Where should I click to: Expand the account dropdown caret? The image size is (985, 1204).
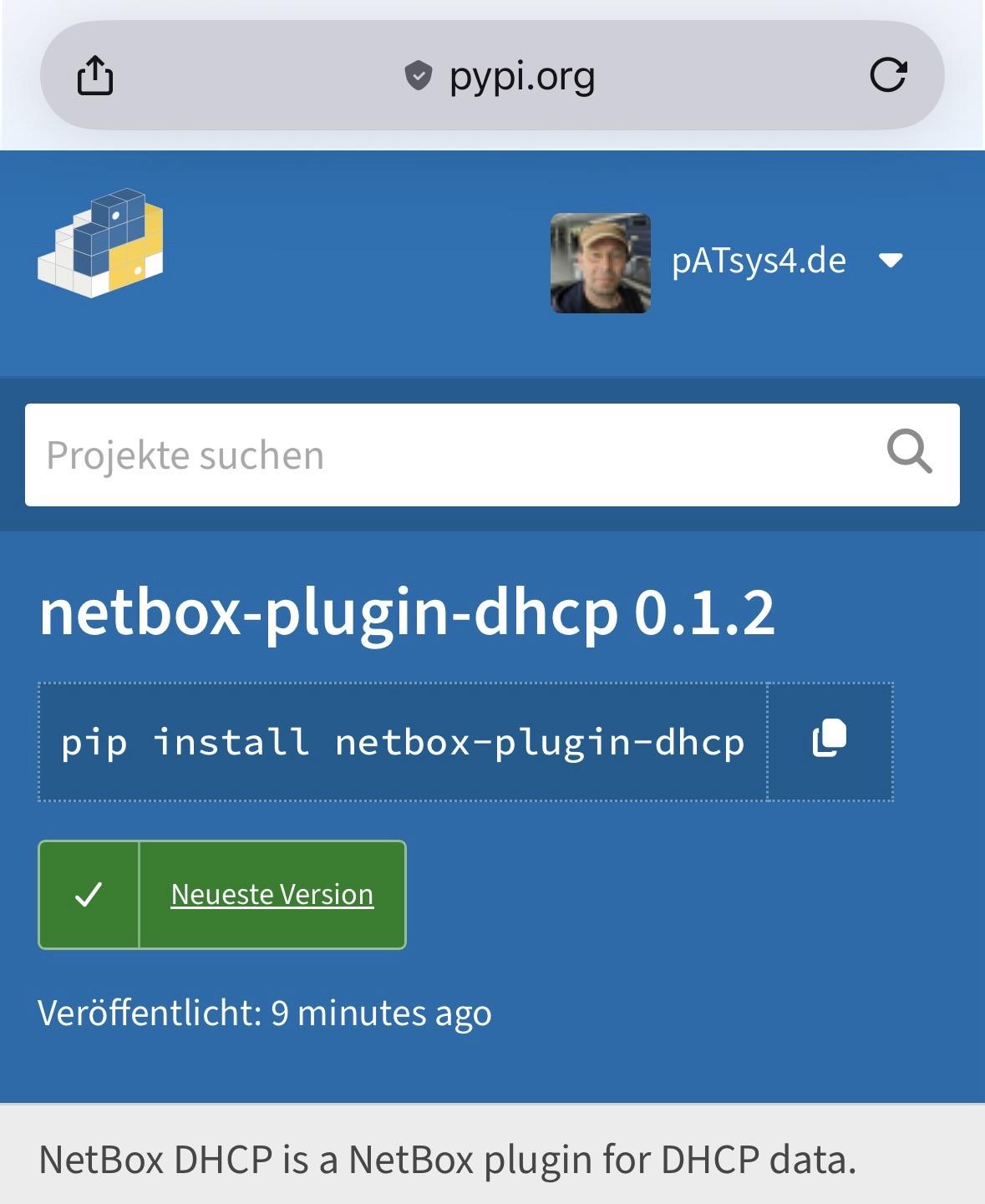(x=891, y=261)
